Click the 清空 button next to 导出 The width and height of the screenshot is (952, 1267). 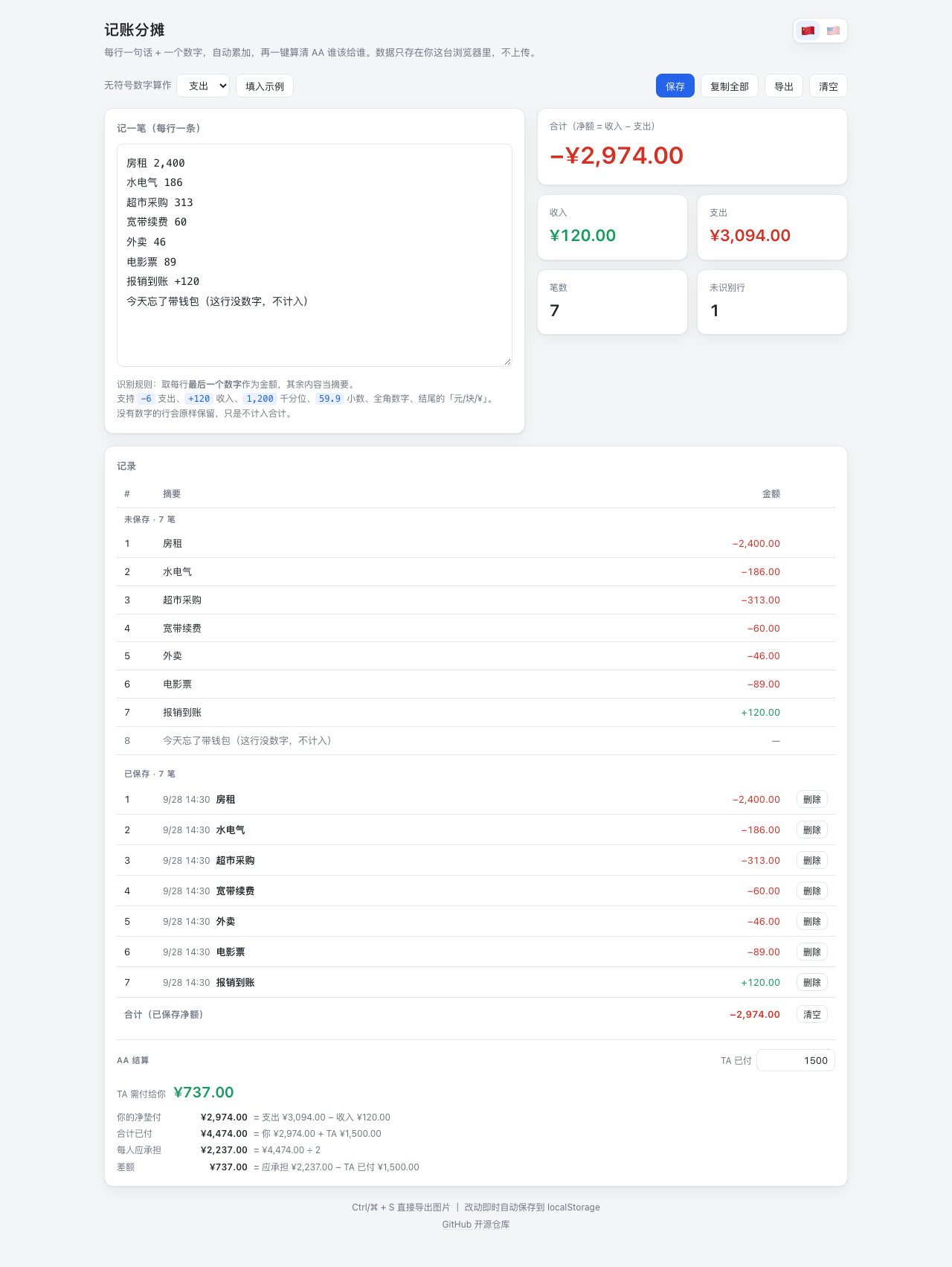tap(829, 86)
